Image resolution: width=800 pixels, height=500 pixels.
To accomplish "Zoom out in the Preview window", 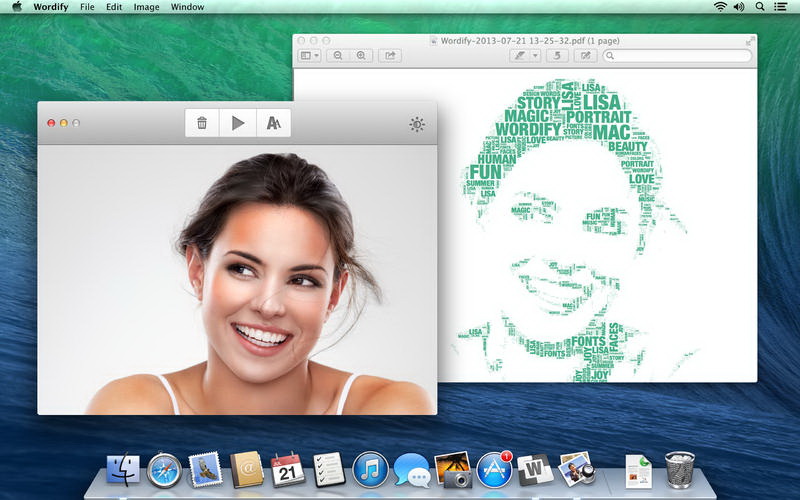I will (x=339, y=56).
